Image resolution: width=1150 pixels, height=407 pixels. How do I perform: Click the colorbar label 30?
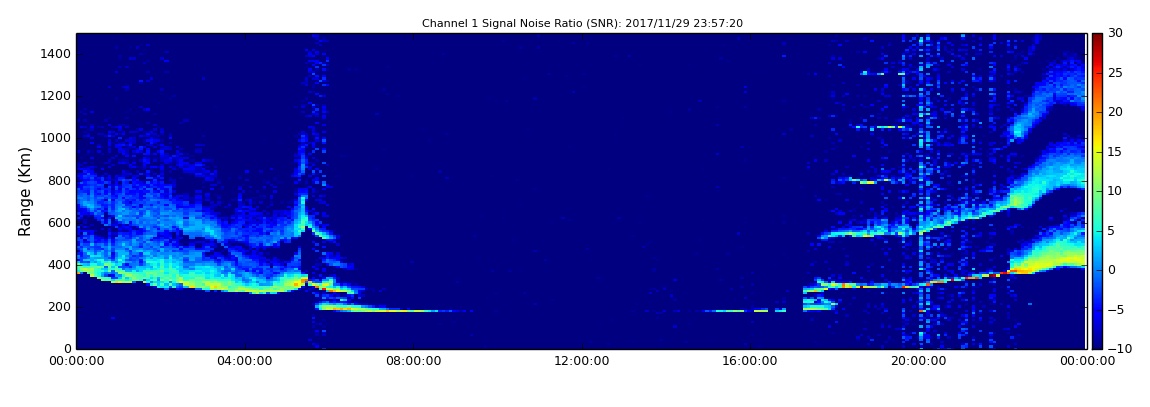click(x=1116, y=33)
